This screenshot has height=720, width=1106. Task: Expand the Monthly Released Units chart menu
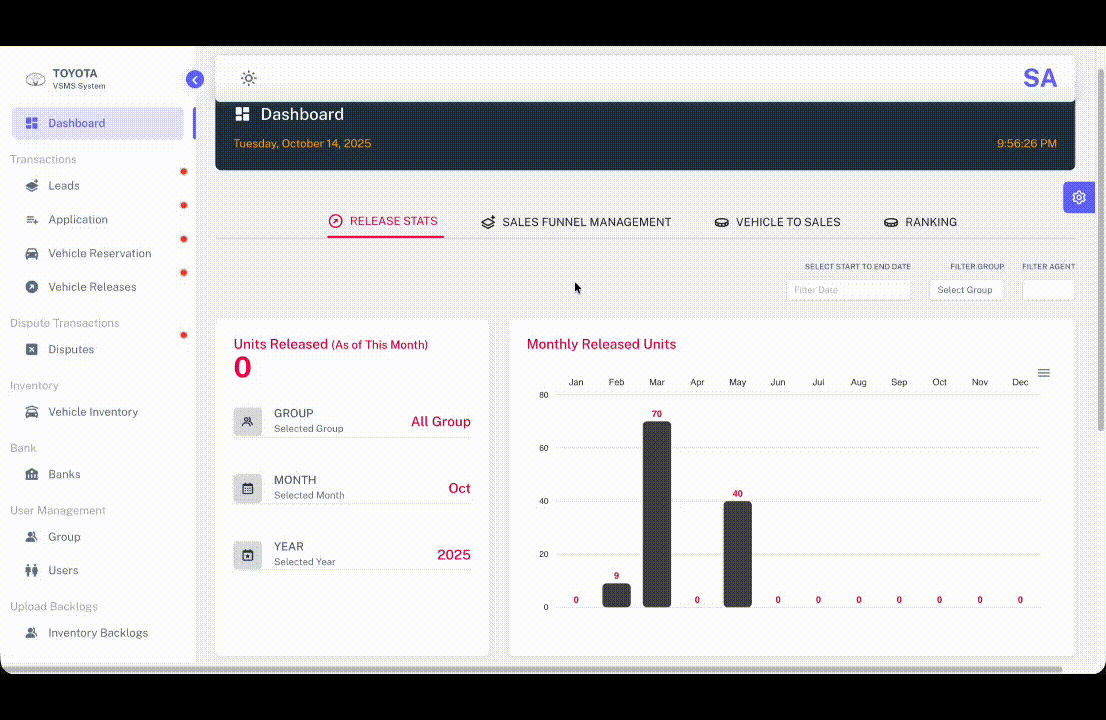coord(1044,372)
